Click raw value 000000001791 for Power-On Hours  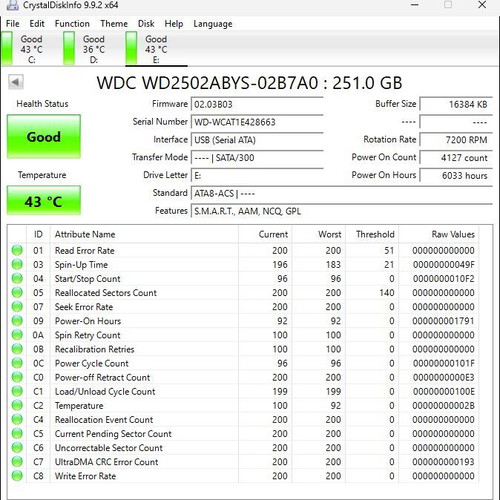pos(443,321)
